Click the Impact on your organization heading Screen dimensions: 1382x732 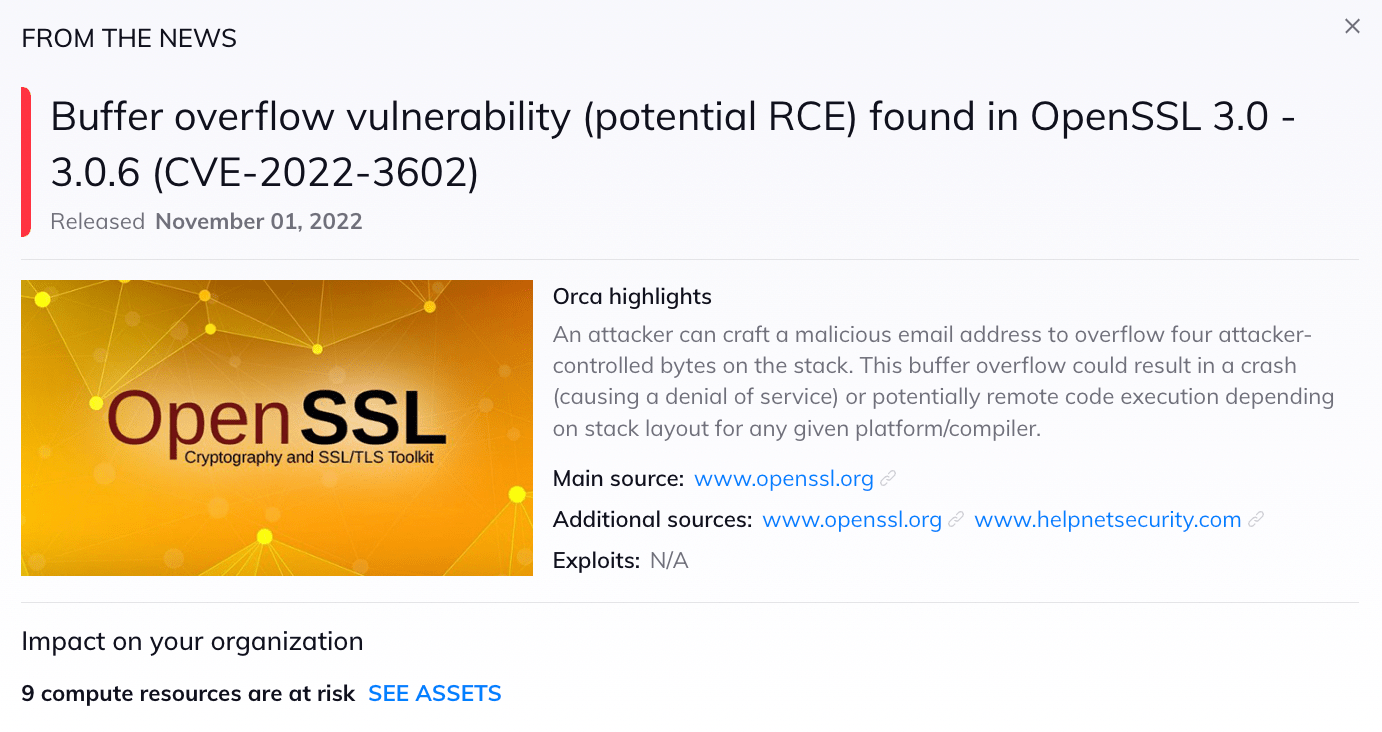tap(192, 641)
